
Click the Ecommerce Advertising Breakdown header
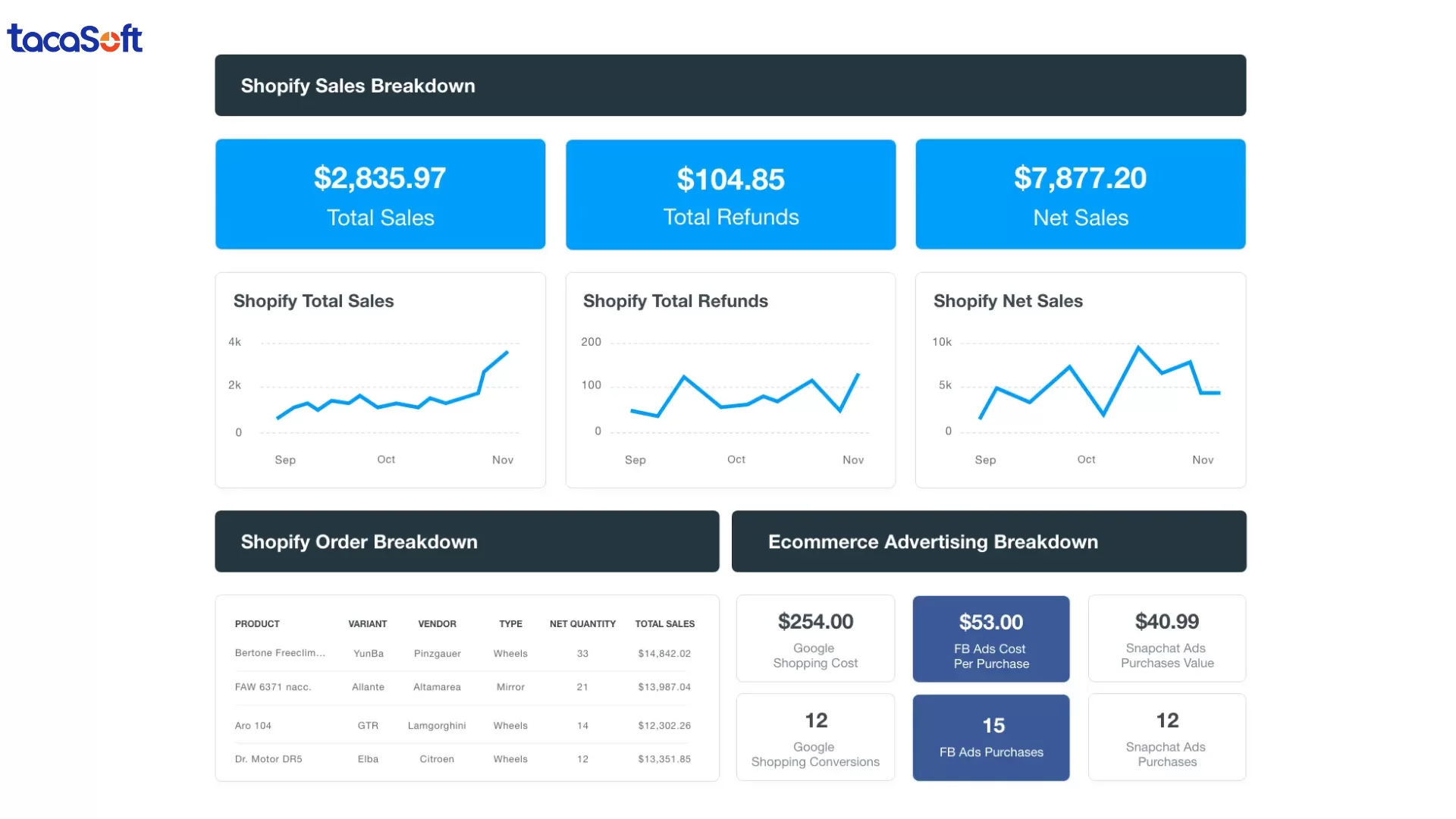point(988,541)
